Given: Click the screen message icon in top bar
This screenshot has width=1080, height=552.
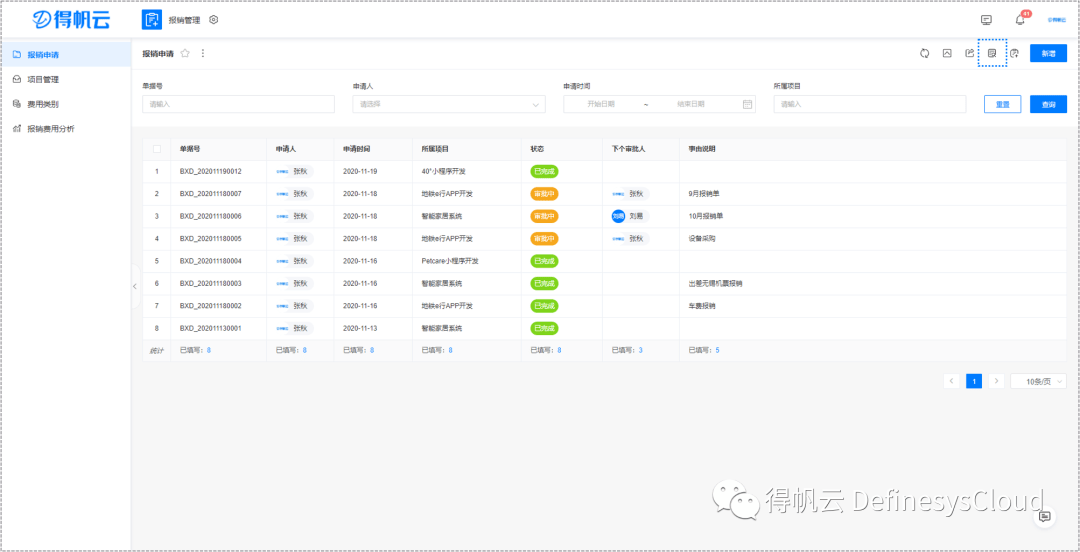Looking at the screenshot, I should [x=986, y=20].
